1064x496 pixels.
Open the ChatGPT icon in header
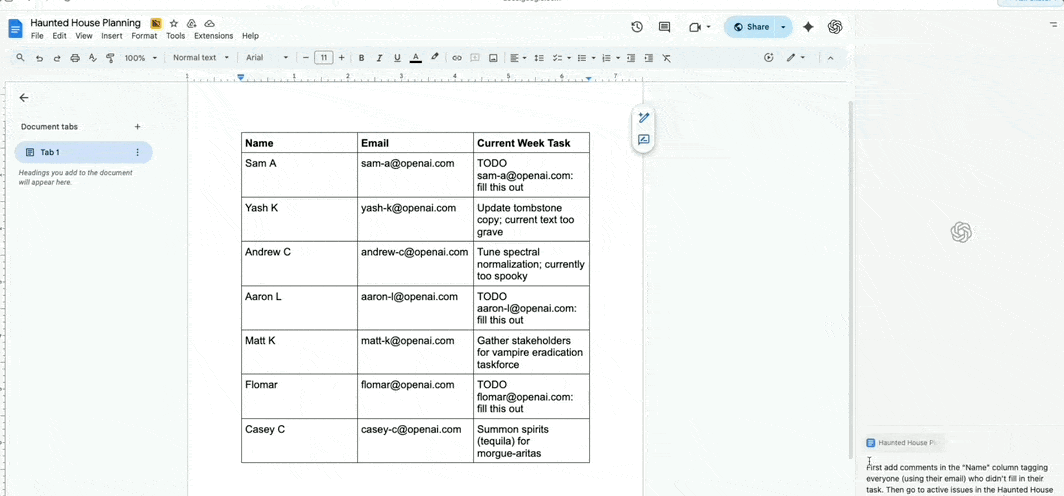pyautogui.click(x=835, y=27)
